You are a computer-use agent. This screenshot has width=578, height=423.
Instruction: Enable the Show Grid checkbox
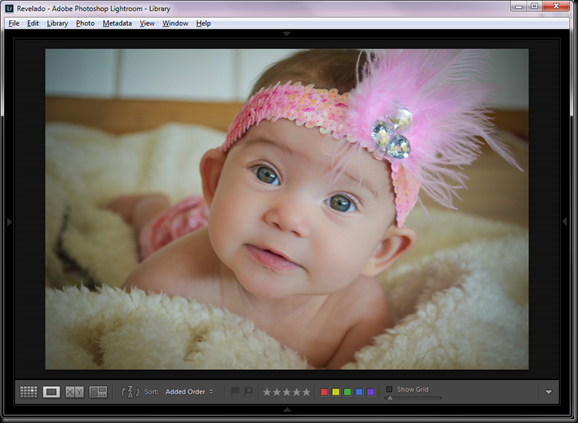coord(389,389)
